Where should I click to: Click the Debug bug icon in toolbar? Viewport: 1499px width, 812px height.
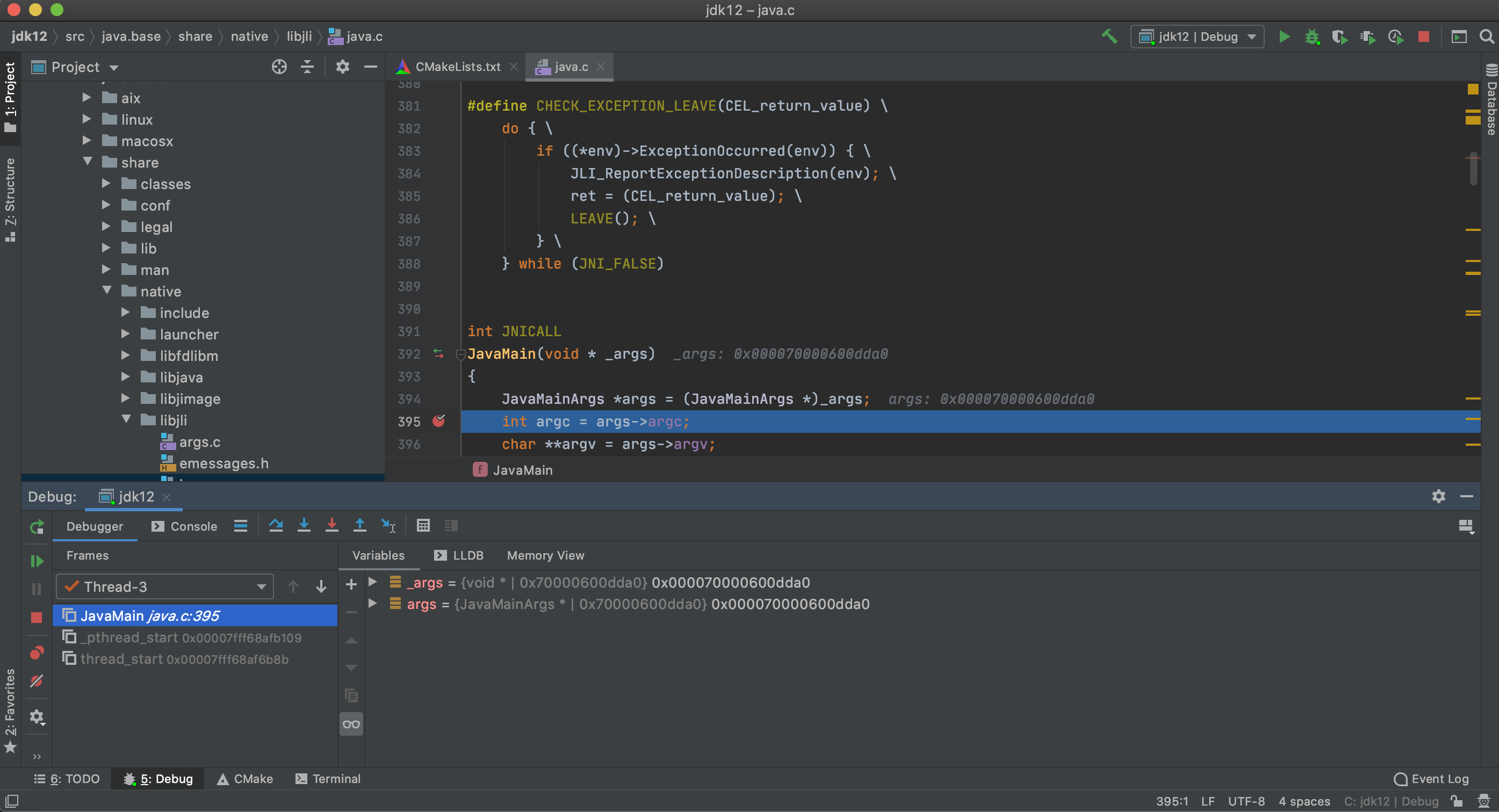pyautogui.click(x=1311, y=37)
